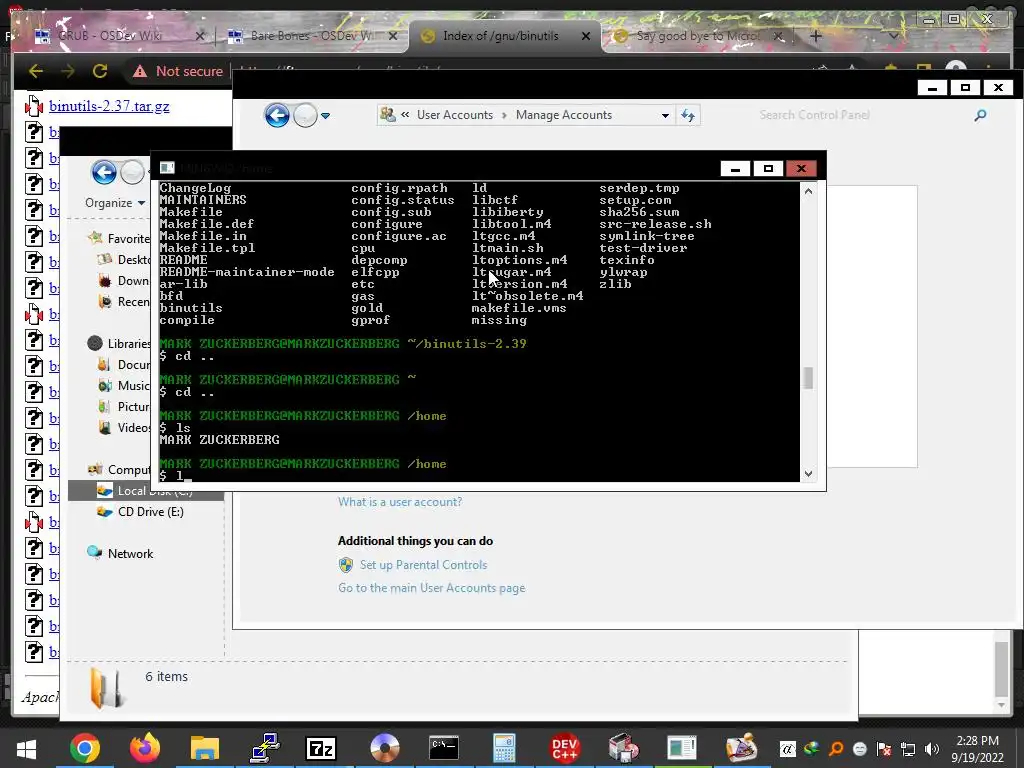The image size is (1024, 768).
Task: Switch to GRUB - OSDev Wiki tab
Action: [x=110, y=36]
